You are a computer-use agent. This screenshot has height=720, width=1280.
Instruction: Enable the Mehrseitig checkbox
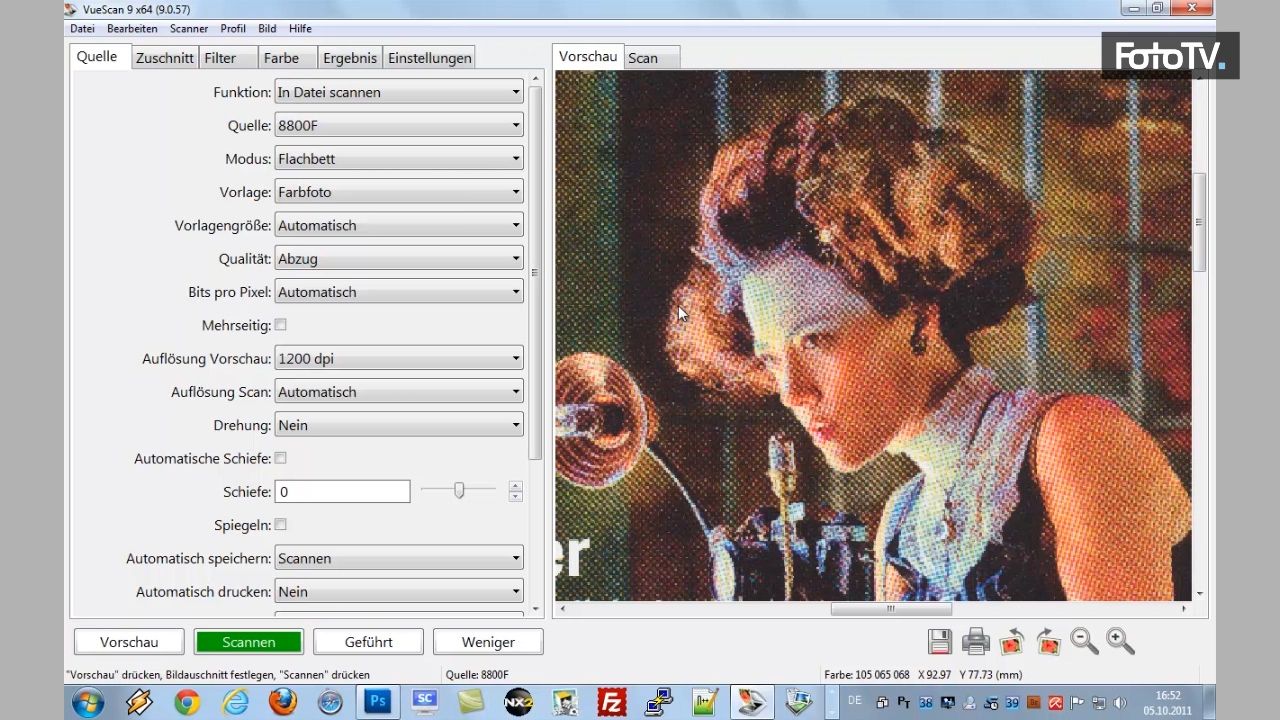(x=280, y=325)
